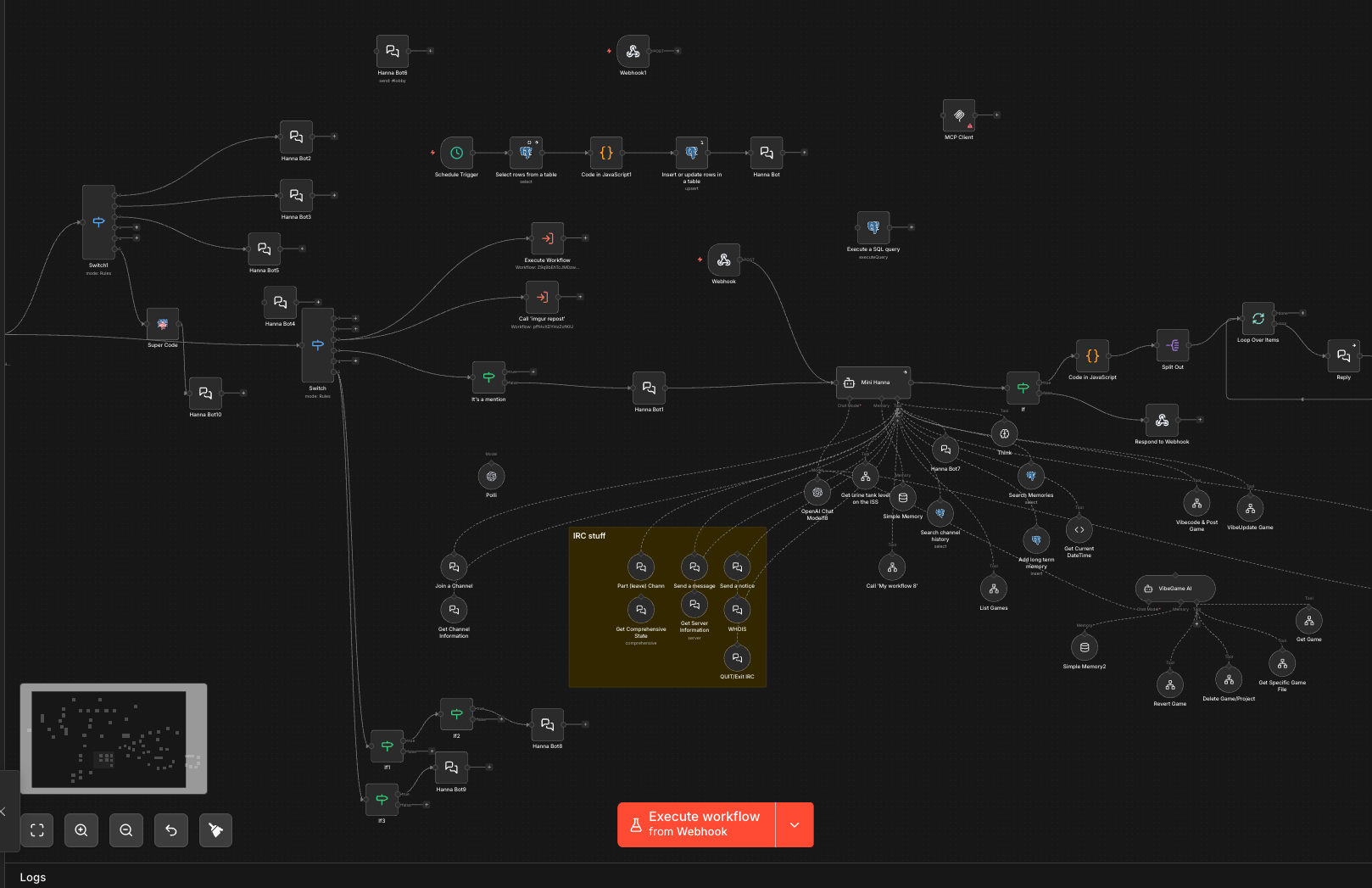
Task: Click the VibeGame AI agent node
Action: pyautogui.click(x=1174, y=589)
